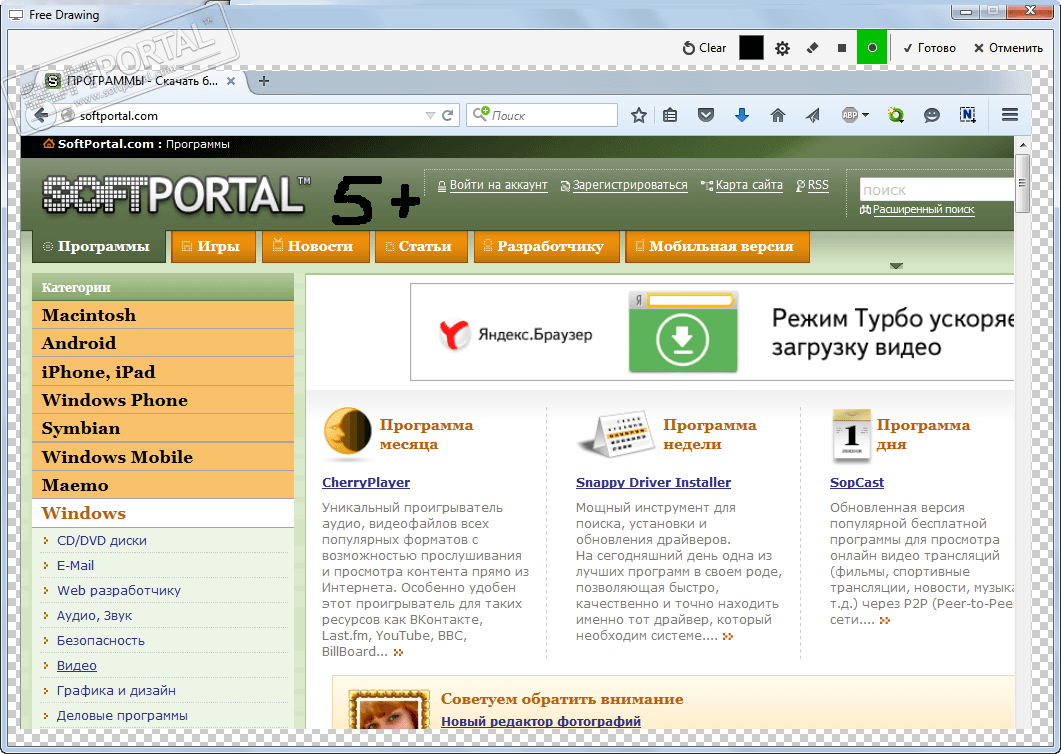Switch to the Статьи tab
Viewport: 1061px width, 754px height.
(x=421, y=246)
